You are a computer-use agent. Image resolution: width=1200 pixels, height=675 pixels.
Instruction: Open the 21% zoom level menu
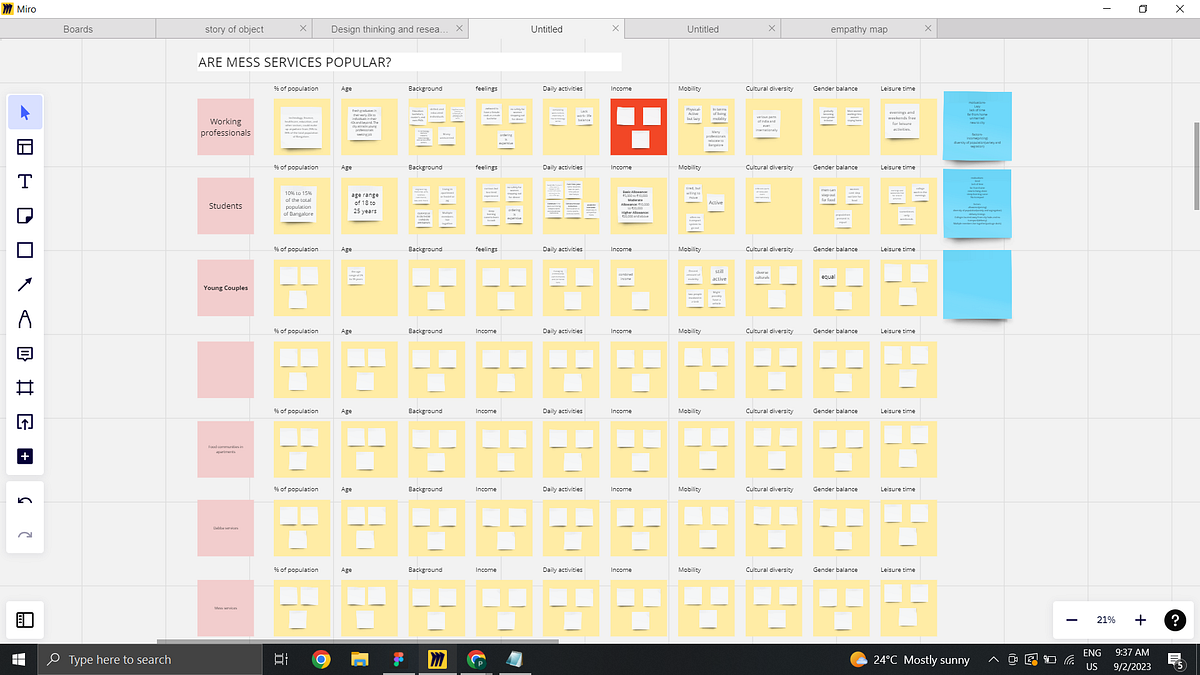point(1106,620)
